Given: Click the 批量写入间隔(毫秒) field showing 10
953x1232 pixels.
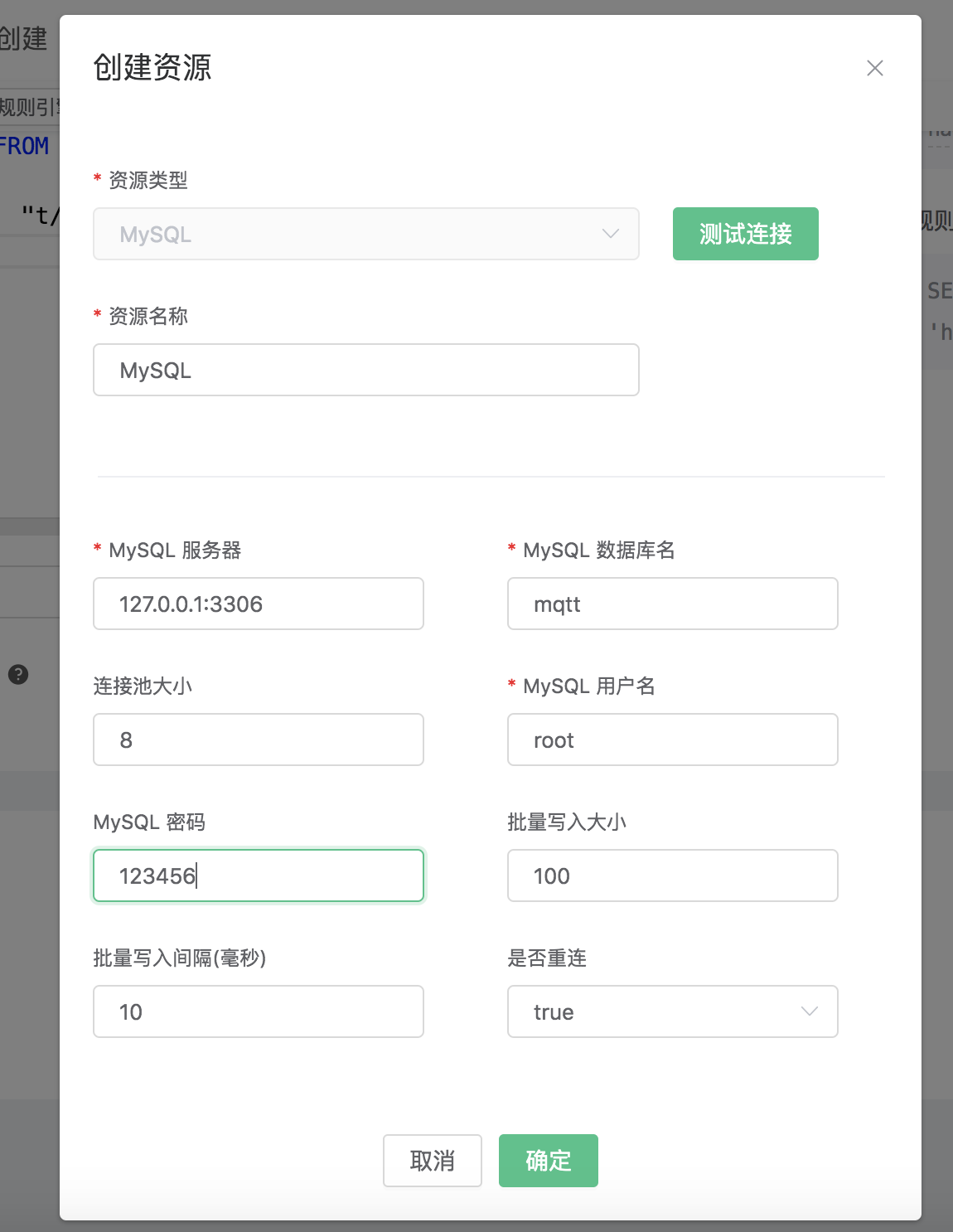Looking at the screenshot, I should (259, 1011).
